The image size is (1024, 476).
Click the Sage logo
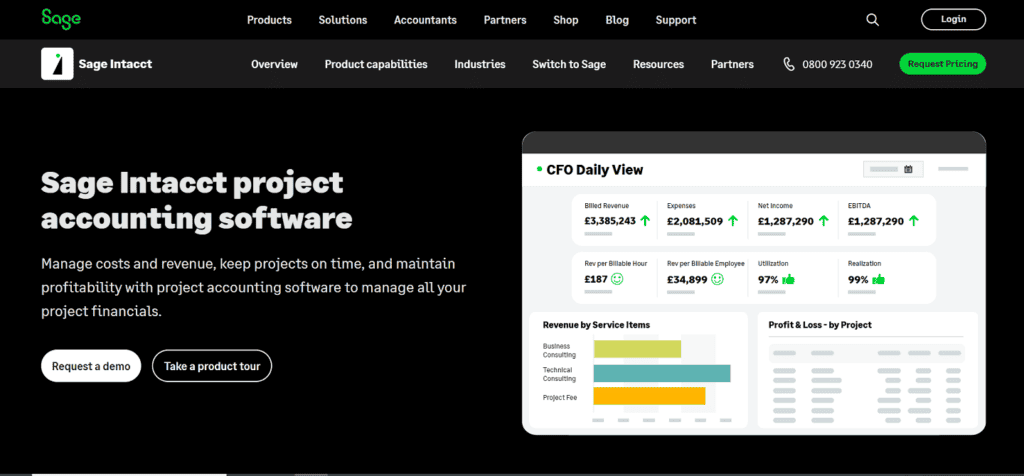(x=61, y=19)
